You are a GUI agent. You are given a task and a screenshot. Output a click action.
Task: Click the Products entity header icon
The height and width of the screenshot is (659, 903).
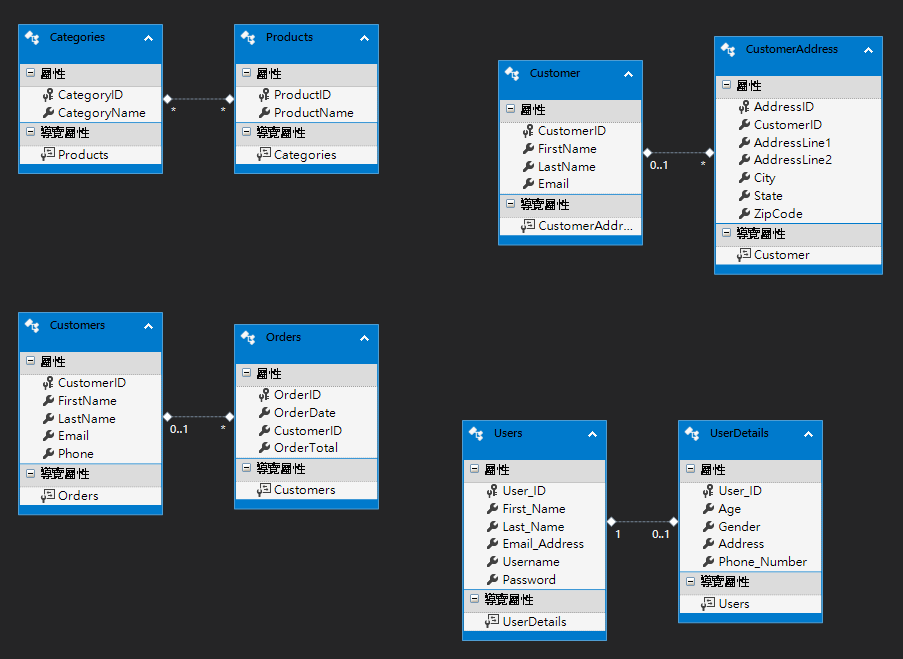[x=248, y=38]
